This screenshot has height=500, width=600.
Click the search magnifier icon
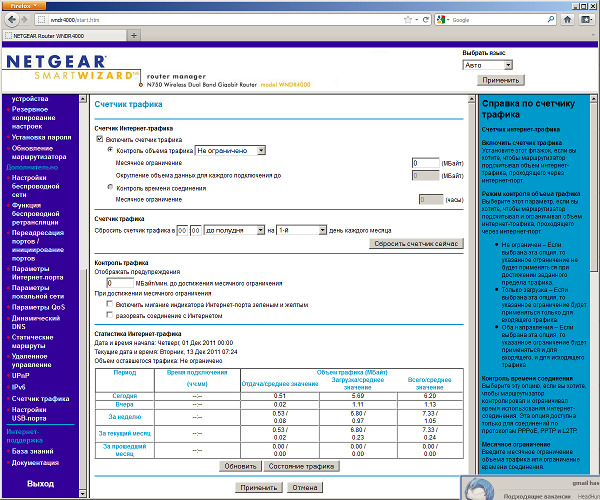551,19
